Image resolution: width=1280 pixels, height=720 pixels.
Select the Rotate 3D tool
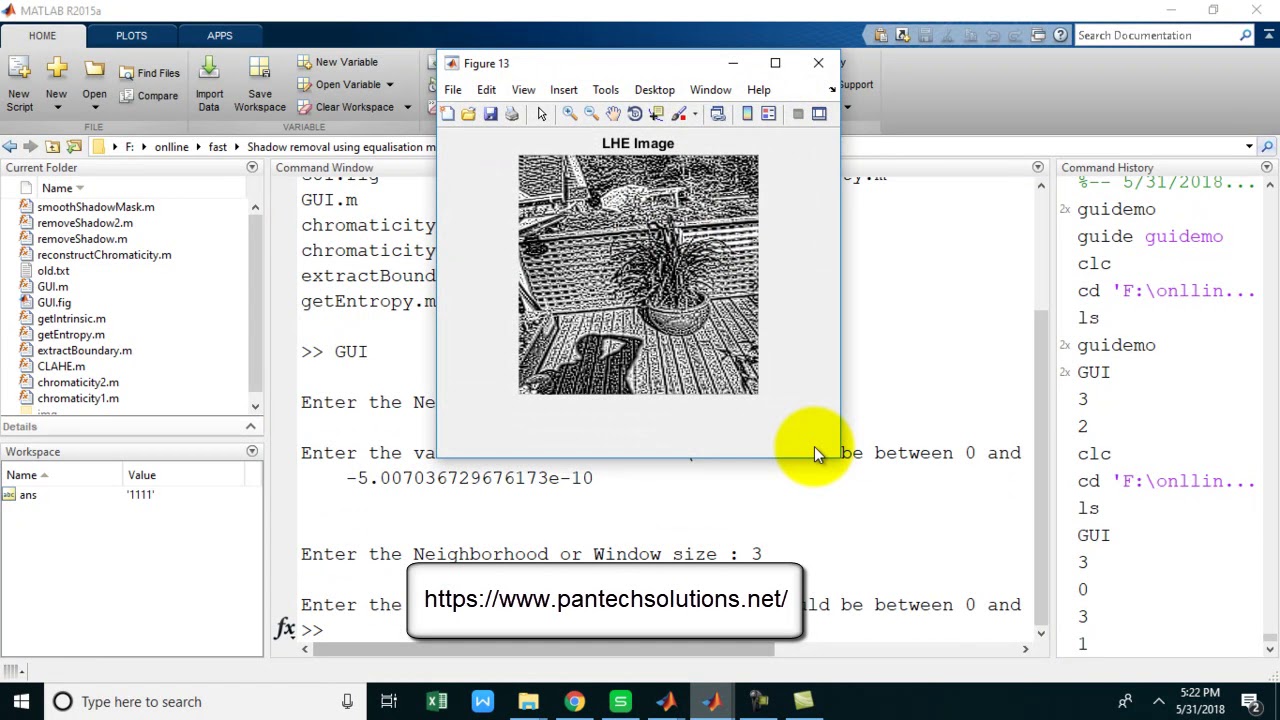point(635,114)
